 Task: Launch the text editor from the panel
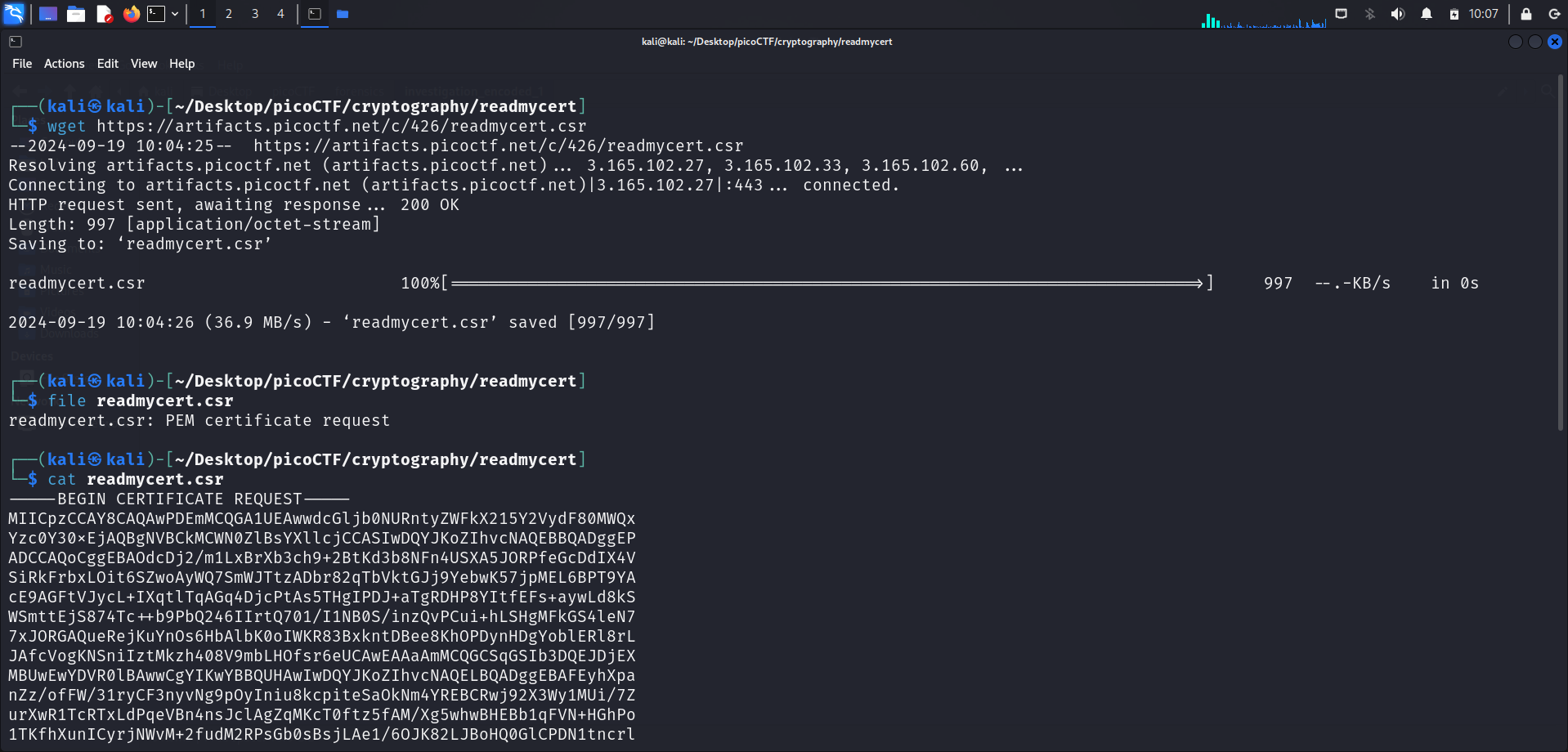click(104, 14)
